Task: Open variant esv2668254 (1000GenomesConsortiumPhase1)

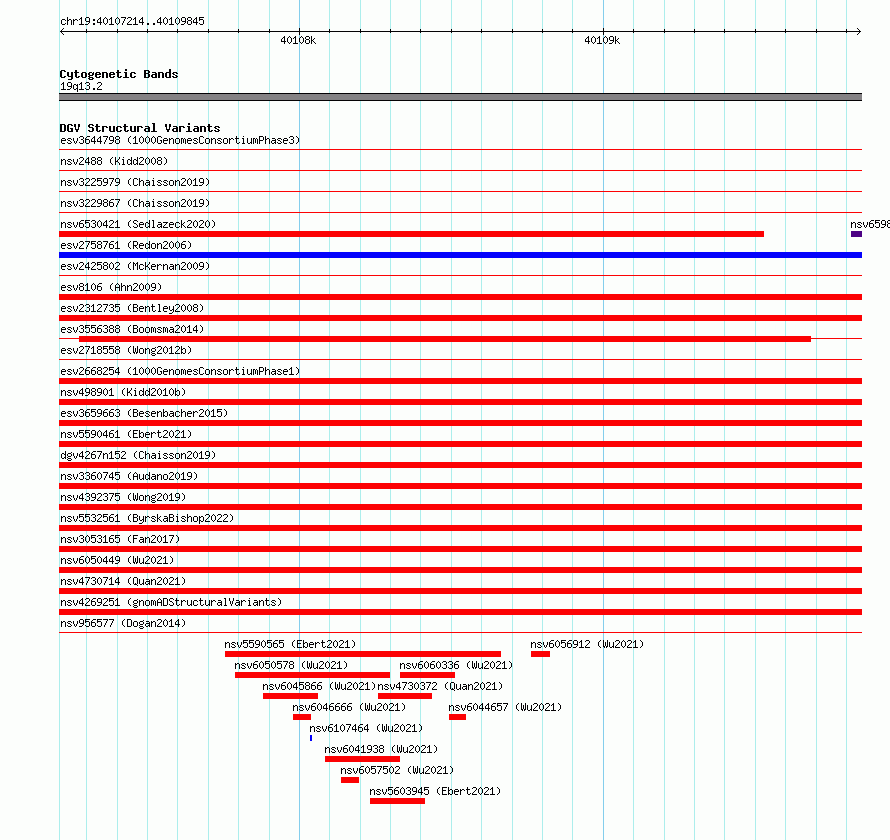Action: point(180,371)
